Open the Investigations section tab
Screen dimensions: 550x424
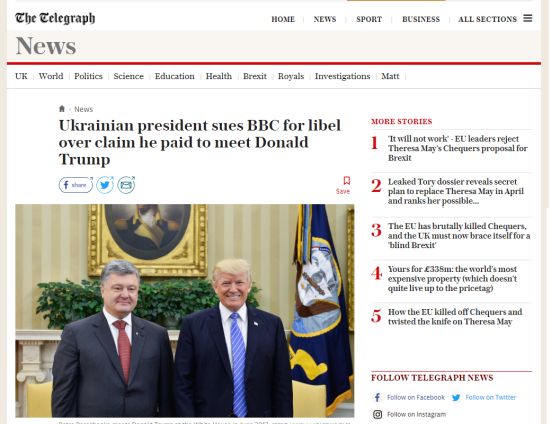342,76
